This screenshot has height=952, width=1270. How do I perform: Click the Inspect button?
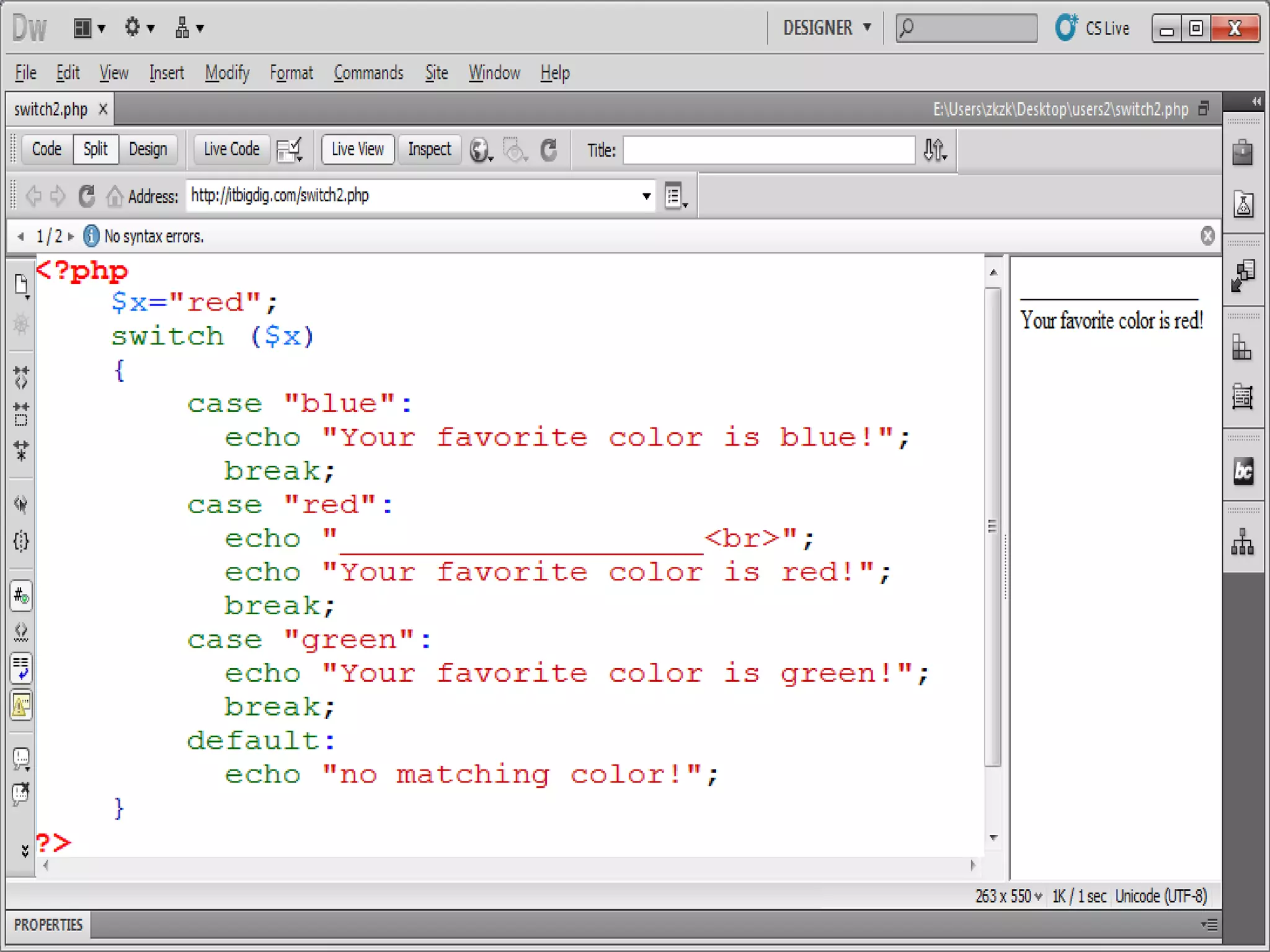[429, 149]
